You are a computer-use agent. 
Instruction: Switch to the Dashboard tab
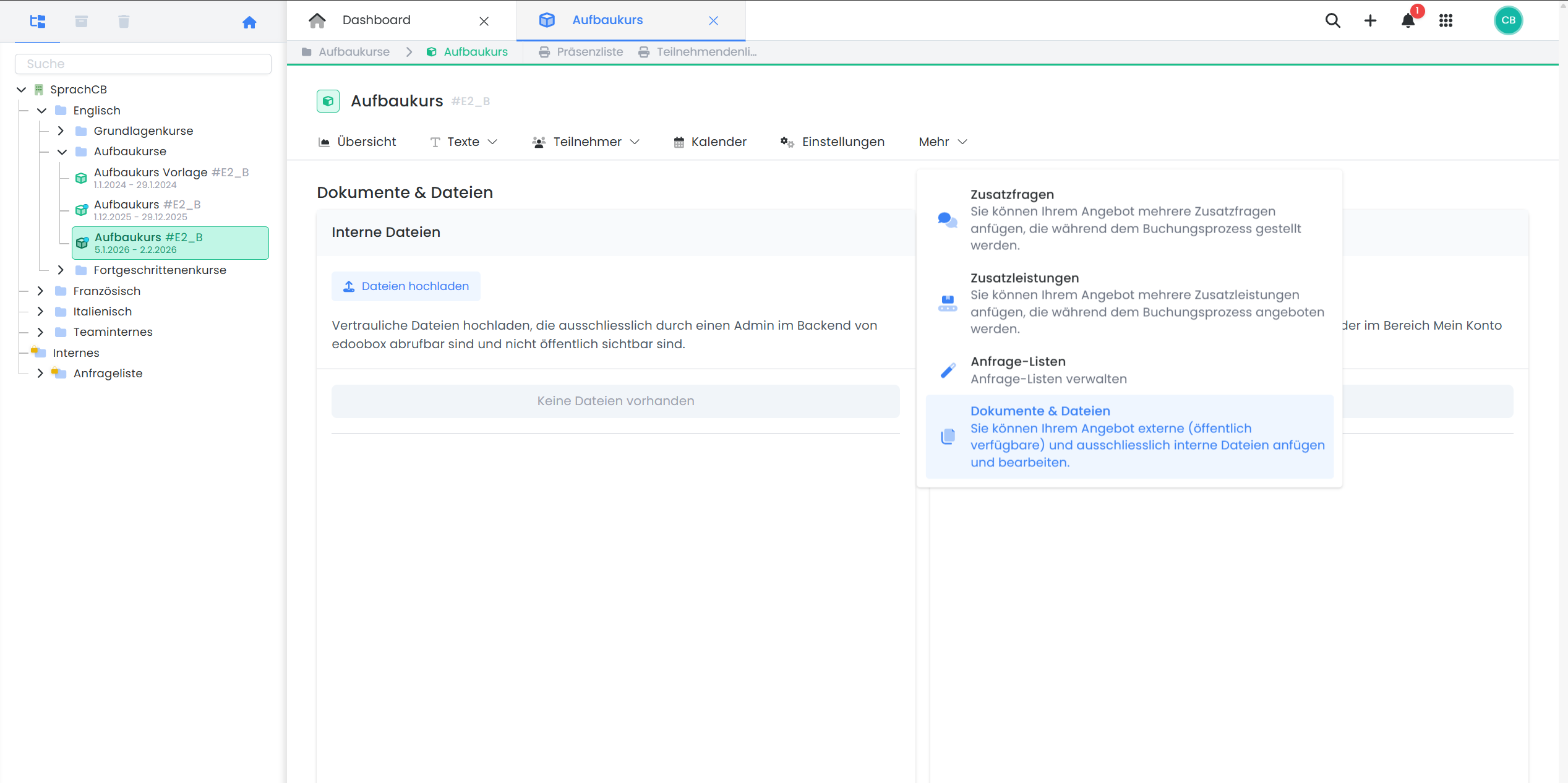(376, 20)
